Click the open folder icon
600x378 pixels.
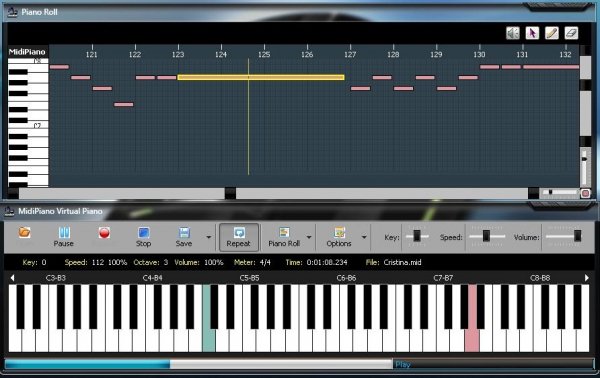[x=24, y=232]
